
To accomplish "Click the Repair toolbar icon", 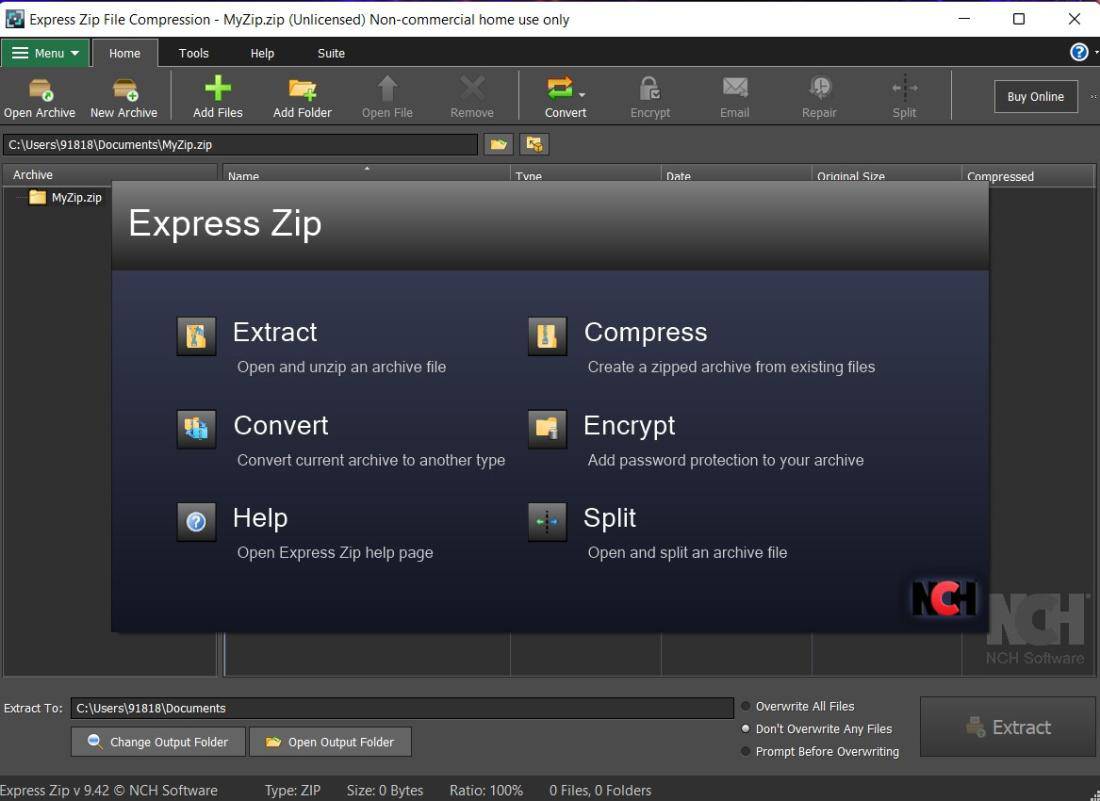I will coord(819,88).
